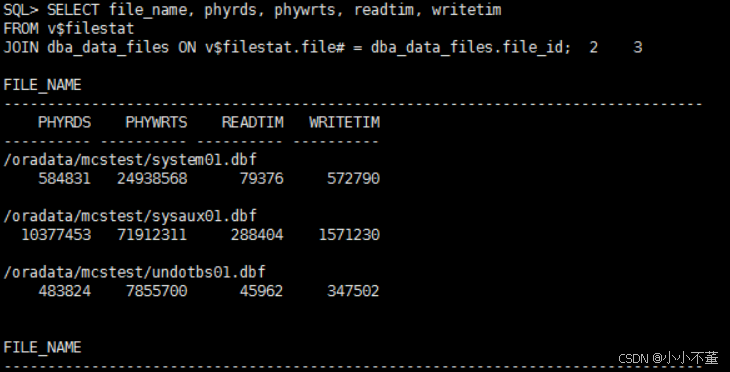Screen dimensions: 730x372
Task: Click the /oradata/mcstest/system01.dbf file path
Action: [130, 160]
